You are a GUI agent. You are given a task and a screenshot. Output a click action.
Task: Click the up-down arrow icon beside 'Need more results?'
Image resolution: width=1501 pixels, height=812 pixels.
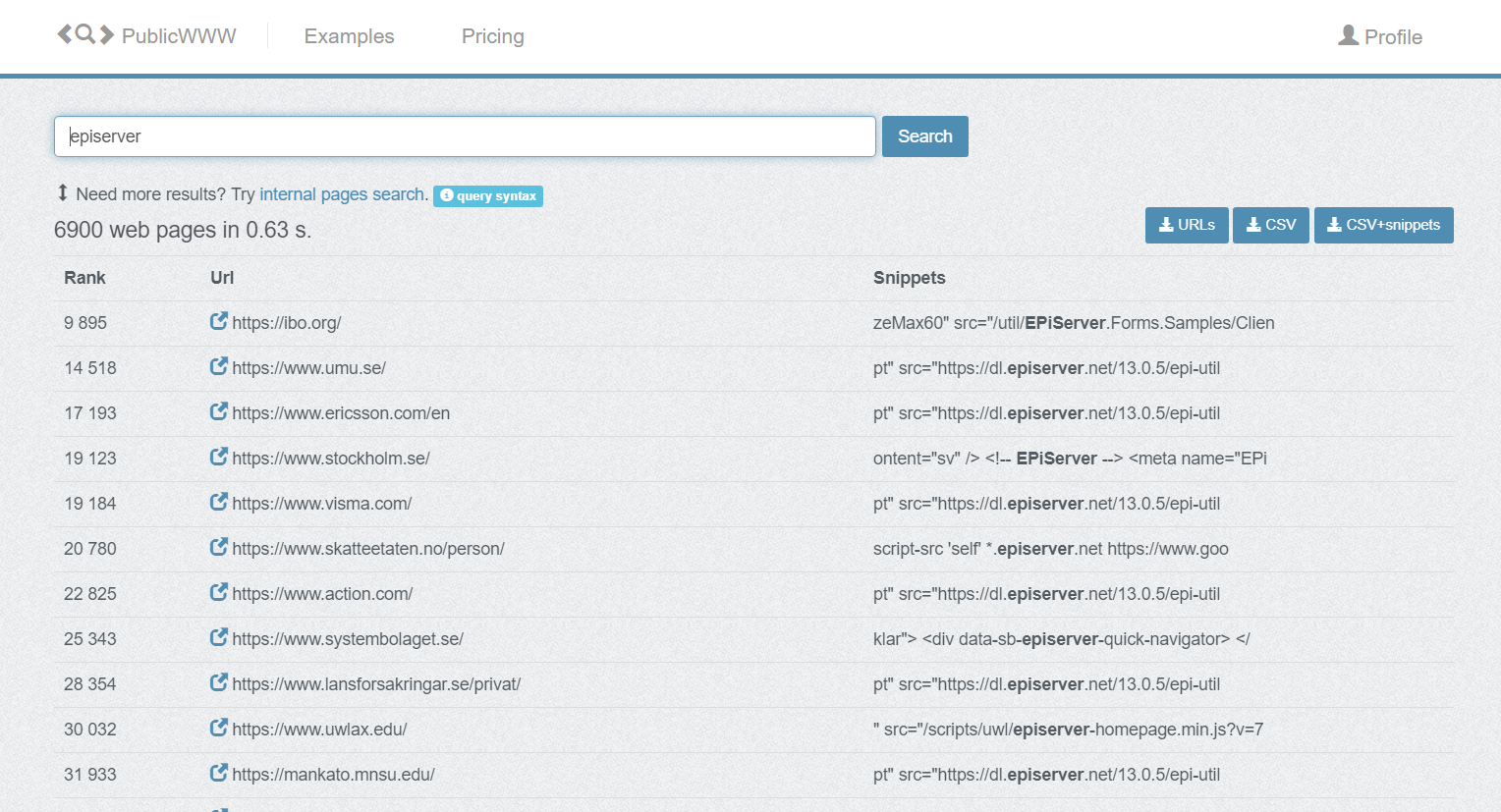click(63, 192)
